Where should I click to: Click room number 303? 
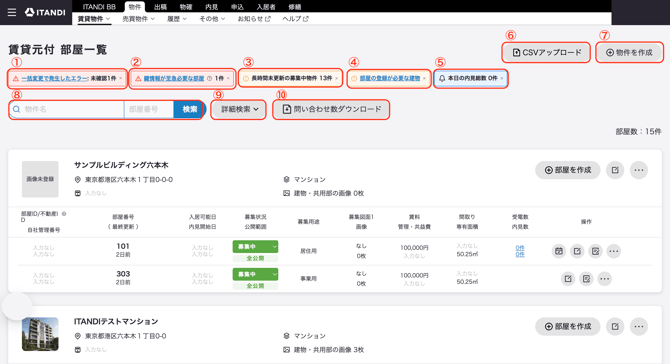123,274
